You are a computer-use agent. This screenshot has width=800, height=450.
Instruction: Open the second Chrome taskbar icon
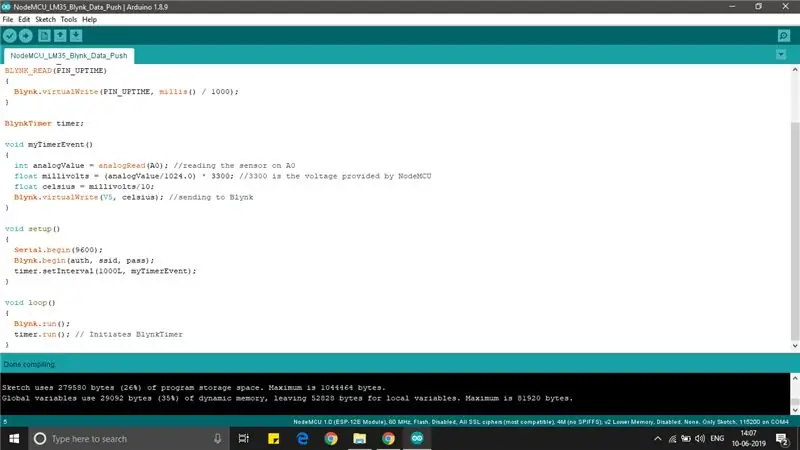388,439
